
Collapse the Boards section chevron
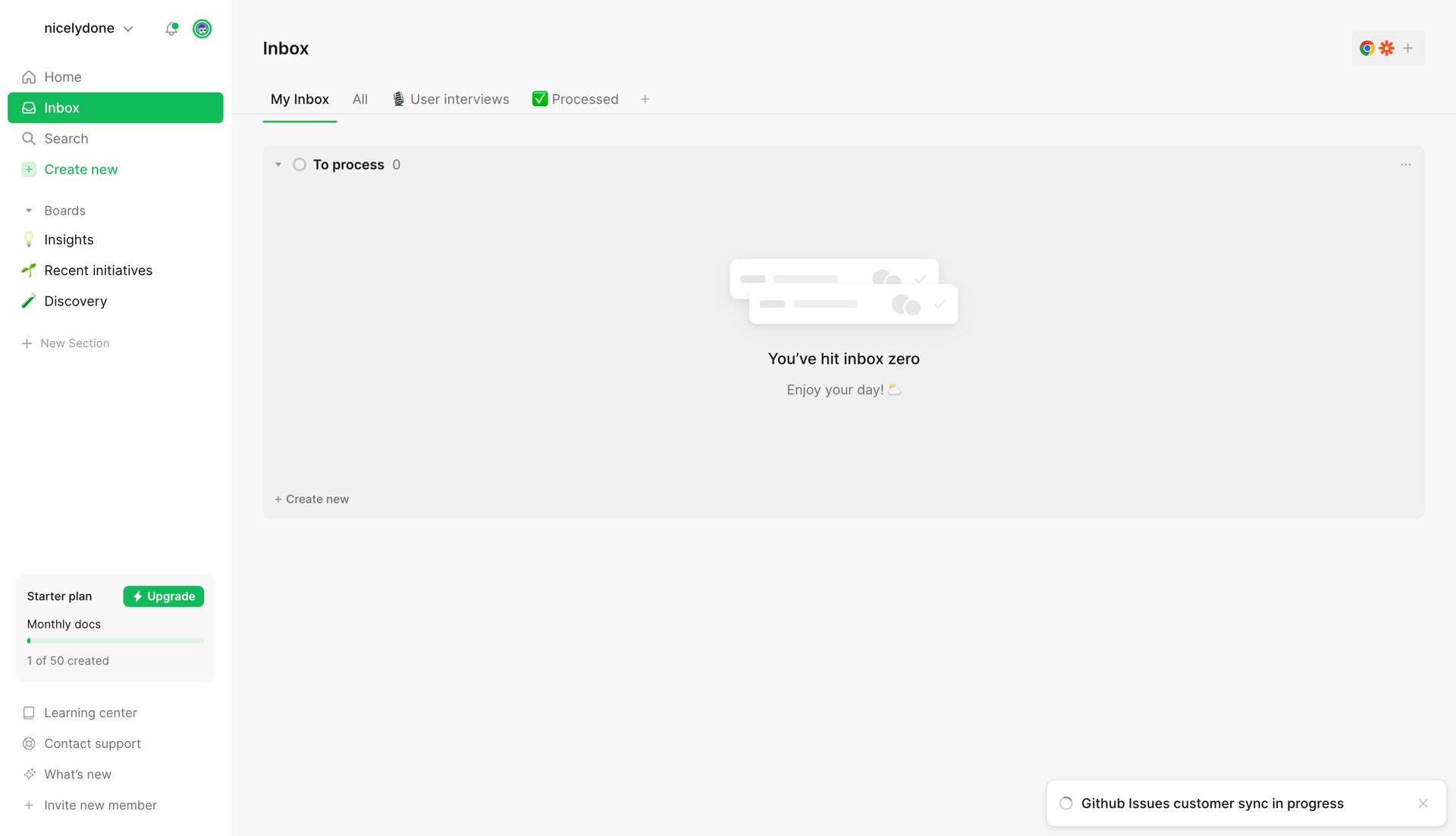pyautogui.click(x=29, y=210)
